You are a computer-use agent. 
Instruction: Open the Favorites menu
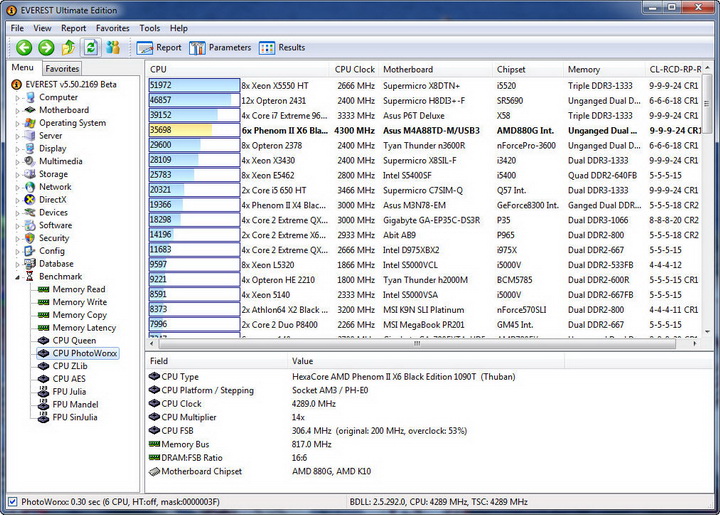(x=112, y=28)
